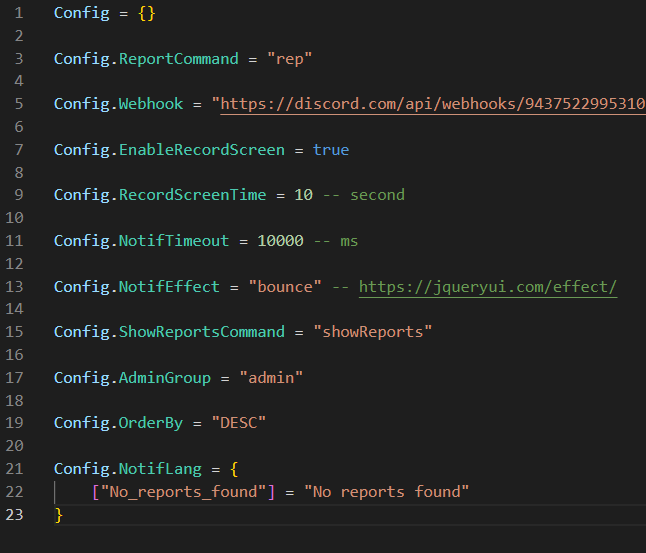Place cursor in the "admin" string

[271, 378]
